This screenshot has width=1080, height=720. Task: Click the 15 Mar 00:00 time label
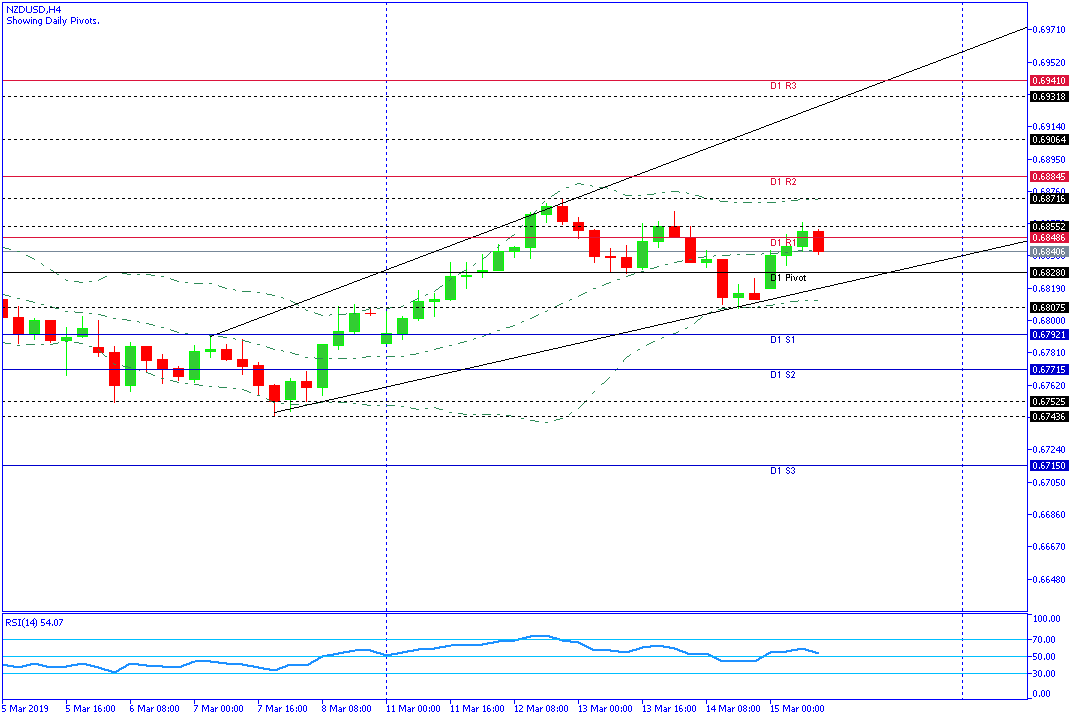[797, 708]
